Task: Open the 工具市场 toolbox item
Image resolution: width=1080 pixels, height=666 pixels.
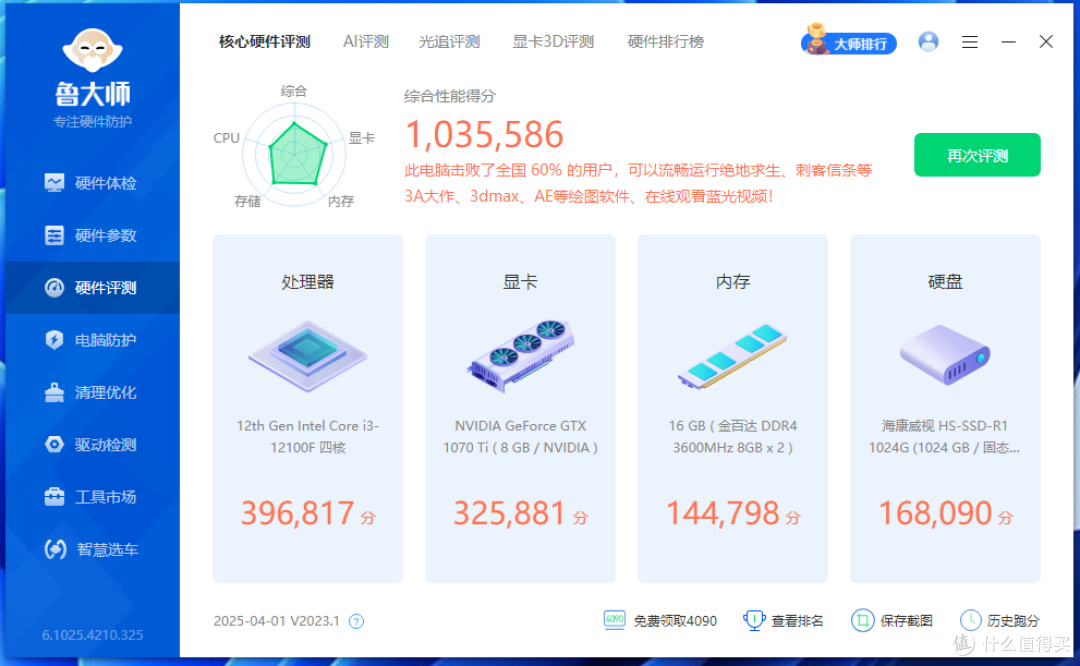Action: click(92, 497)
